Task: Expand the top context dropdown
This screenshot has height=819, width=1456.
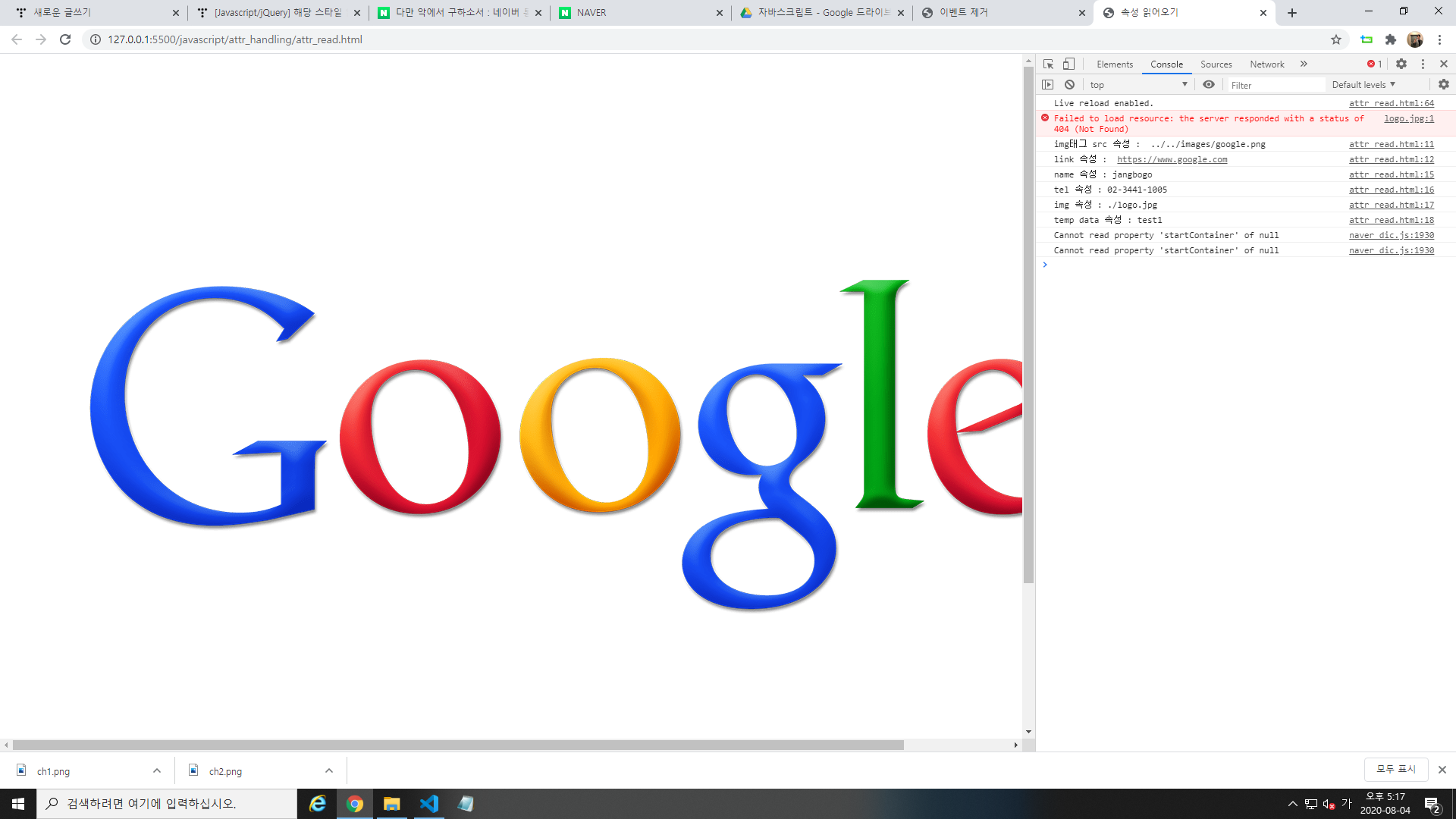Action: (1138, 85)
